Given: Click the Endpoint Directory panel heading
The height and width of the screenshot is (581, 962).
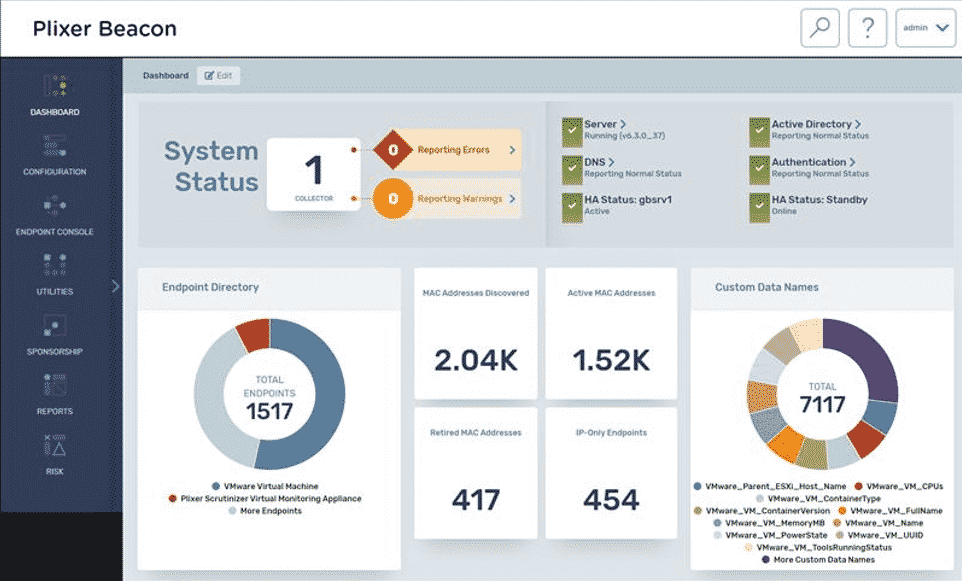Looking at the screenshot, I should point(210,287).
